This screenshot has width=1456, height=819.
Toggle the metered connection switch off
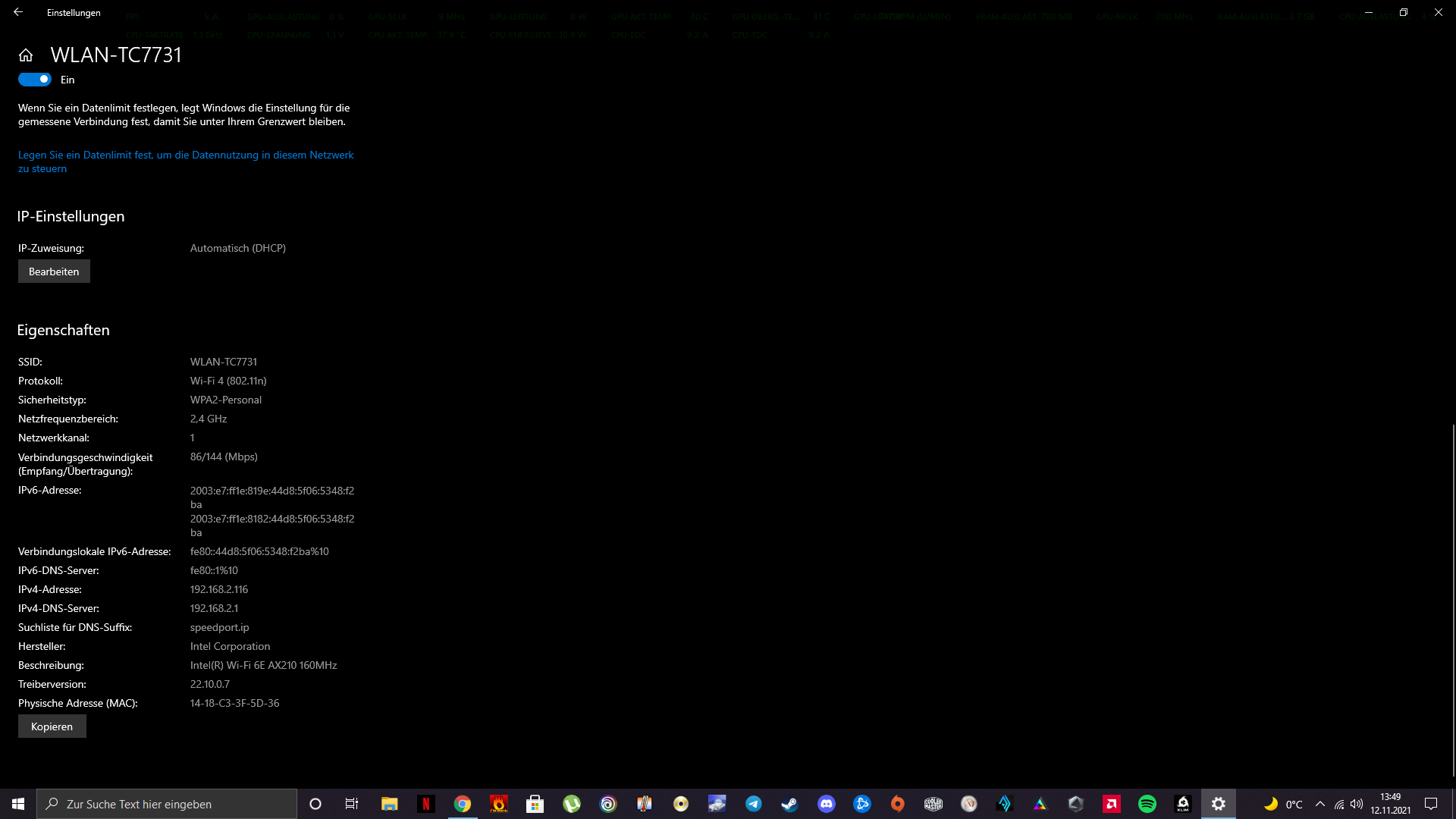[x=35, y=80]
